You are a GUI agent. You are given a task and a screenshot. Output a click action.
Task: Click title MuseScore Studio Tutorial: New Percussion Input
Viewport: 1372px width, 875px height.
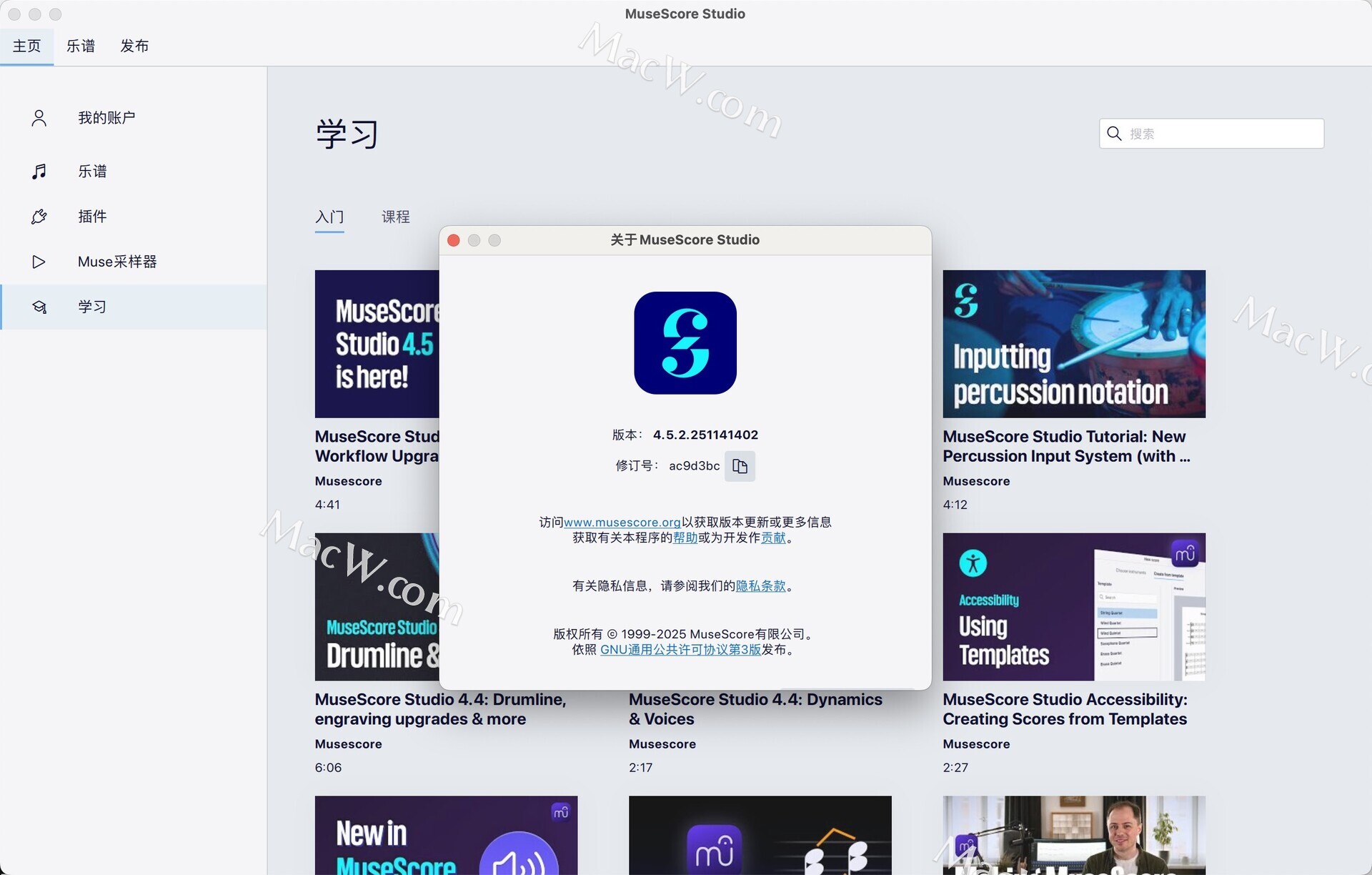1066,446
